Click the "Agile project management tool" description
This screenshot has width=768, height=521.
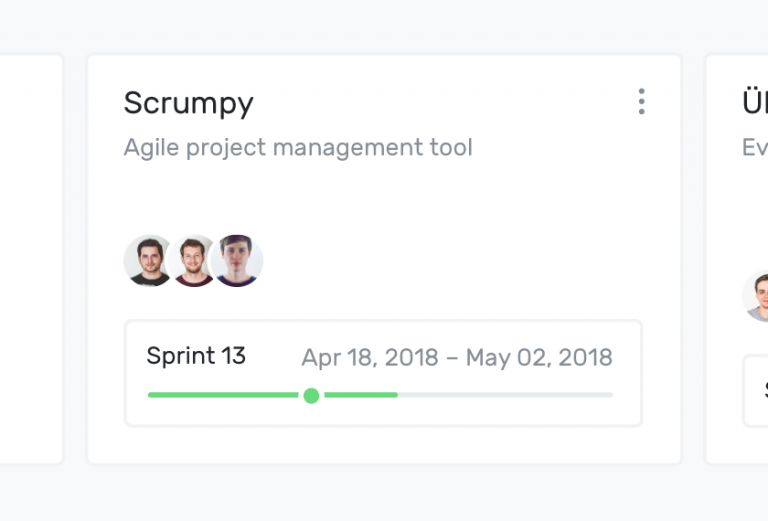(x=298, y=148)
